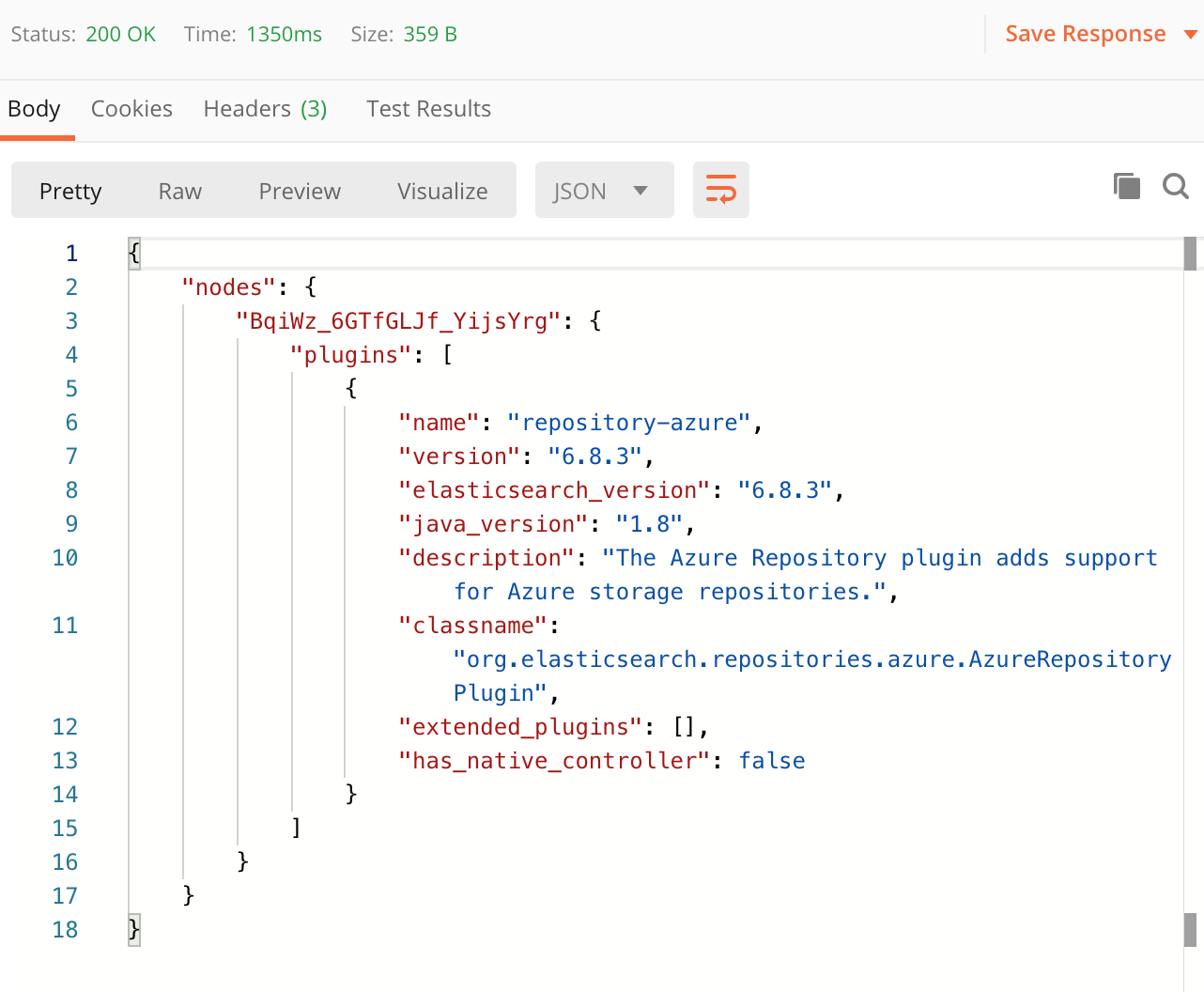The width and height of the screenshot is (1204, 992).
Task: Open the Test Results tab
Action: click(428, 108)
